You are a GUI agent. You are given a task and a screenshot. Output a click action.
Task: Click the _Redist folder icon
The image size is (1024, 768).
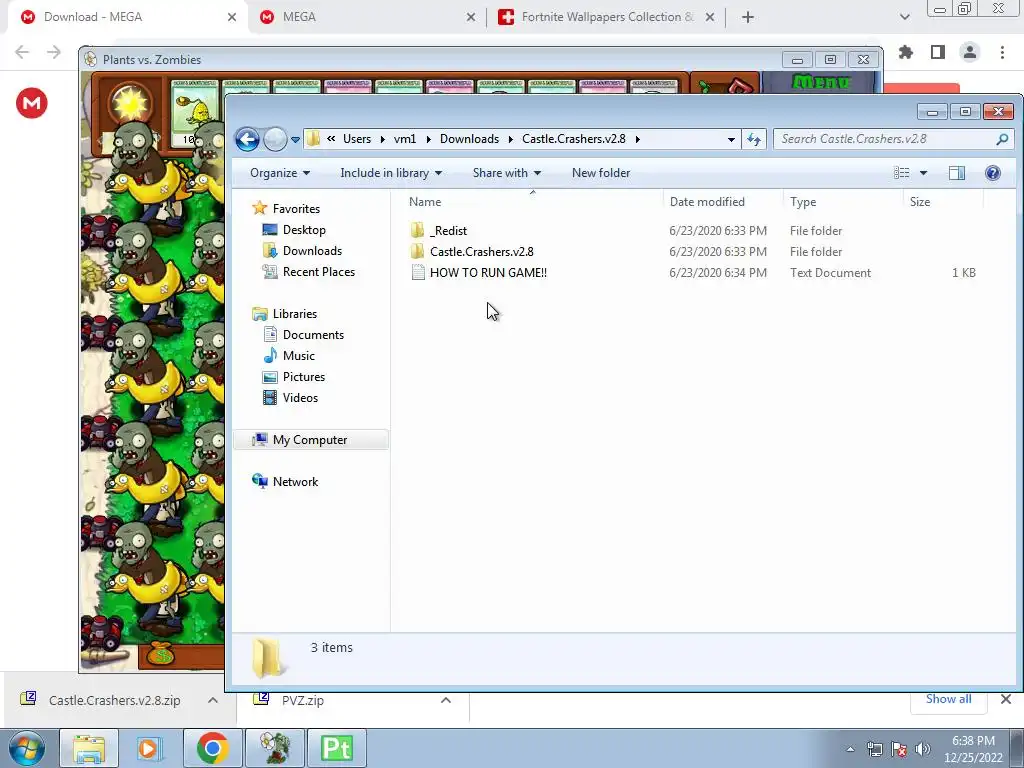[417, 231]
